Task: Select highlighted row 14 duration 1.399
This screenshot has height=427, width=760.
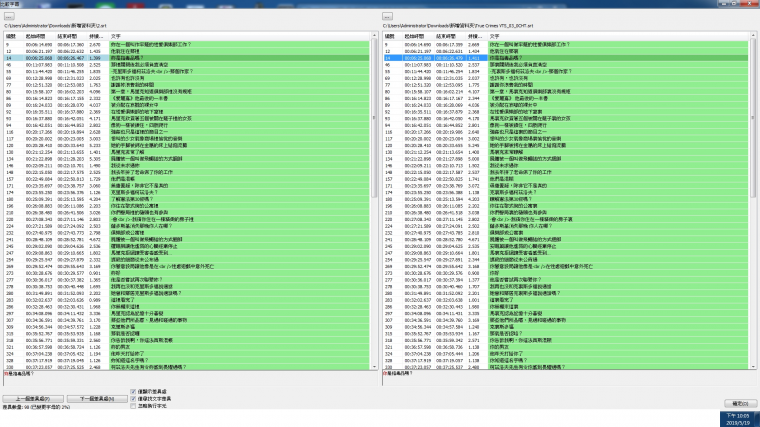Action: click(x=95, y=58)
